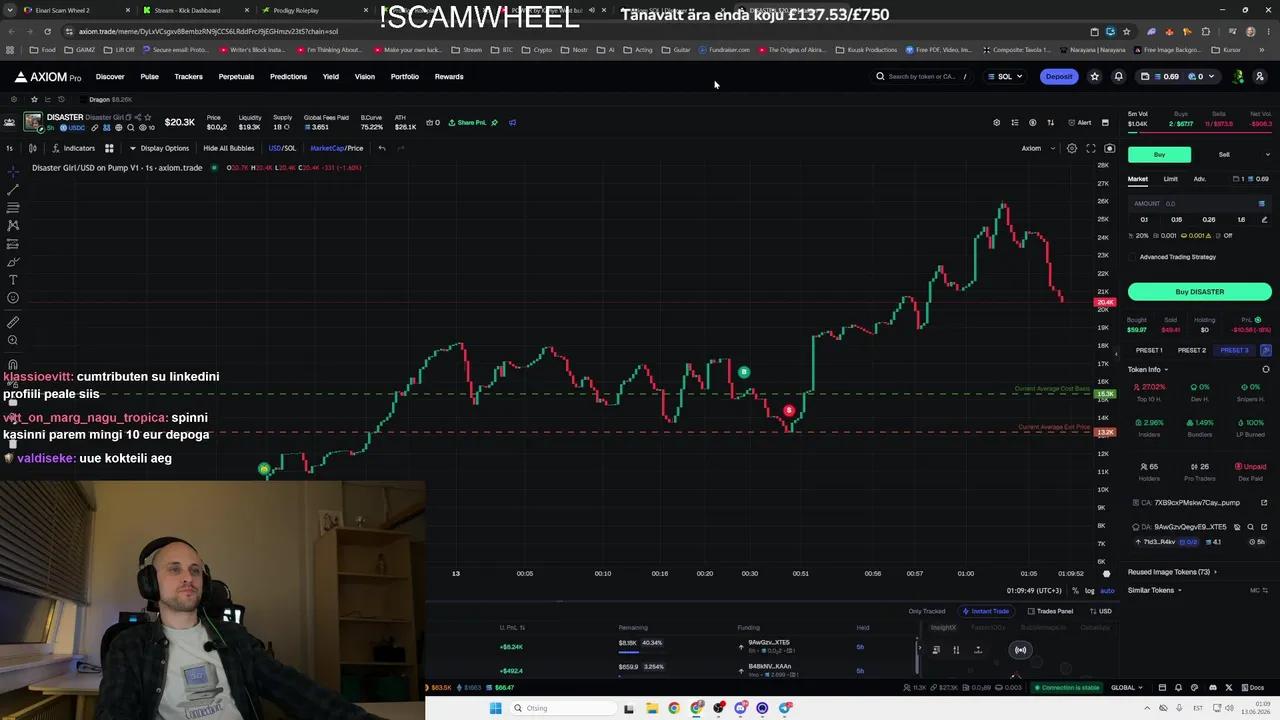Click the Deposit button
The height and width of the screenshot is (720, 1280).
[1059, 76]
